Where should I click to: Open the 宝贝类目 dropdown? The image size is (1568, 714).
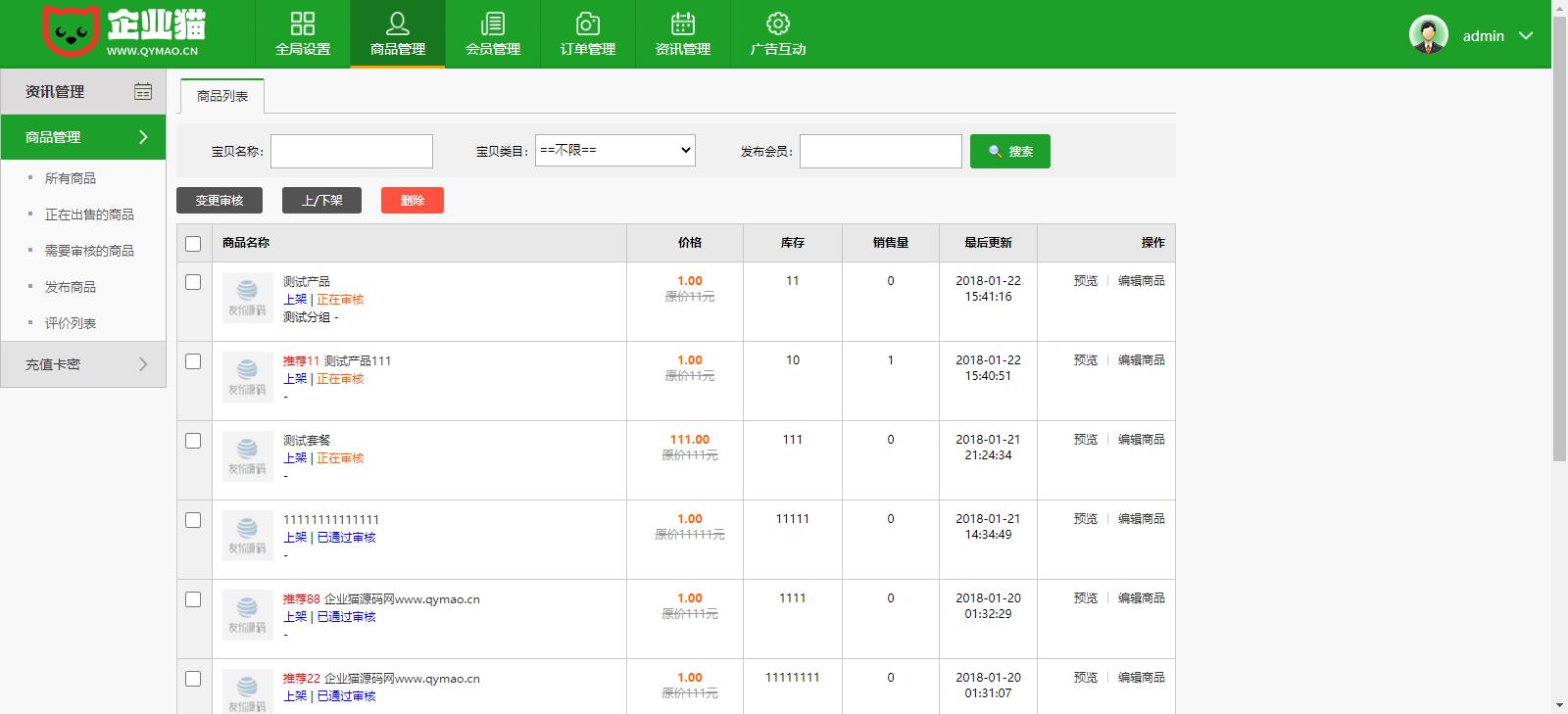614,151
